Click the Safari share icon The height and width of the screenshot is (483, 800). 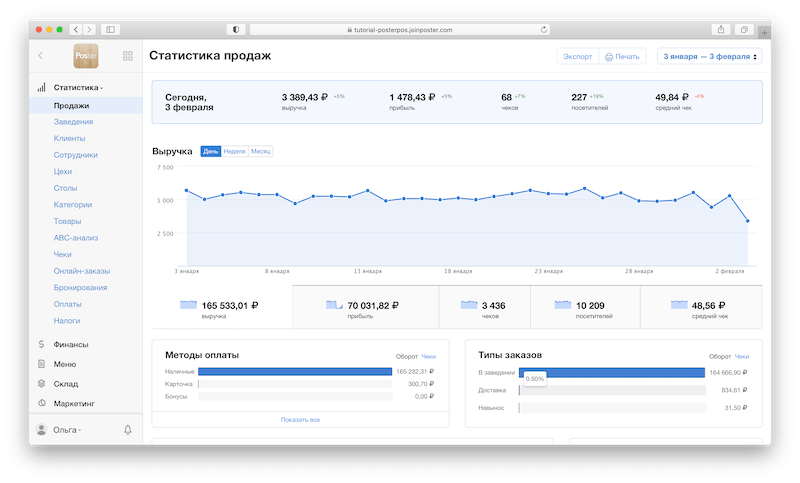click(x=719, y=30)
